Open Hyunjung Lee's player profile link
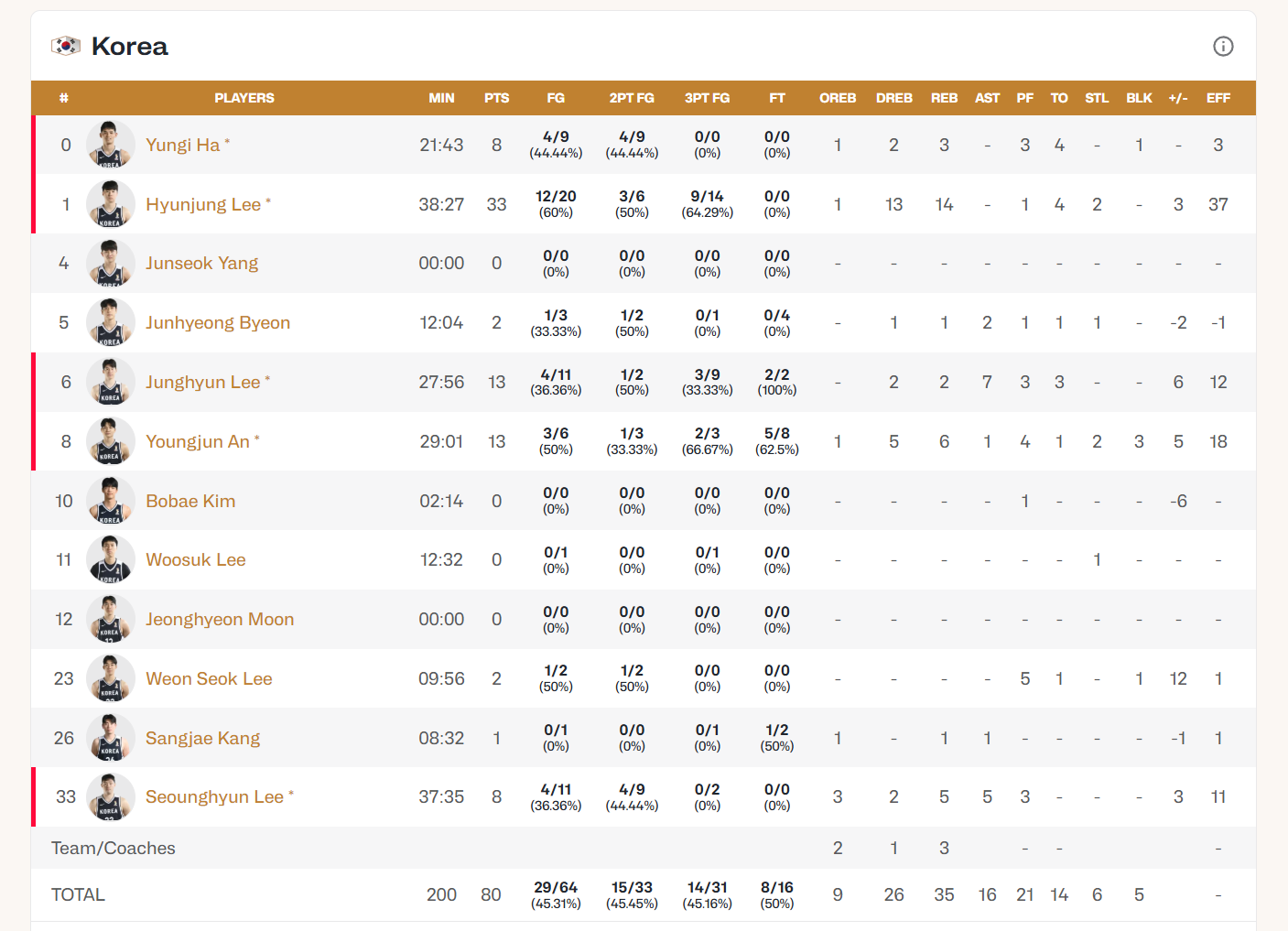1288x931 pixels. pyautogui.click(x=202, y=204)
